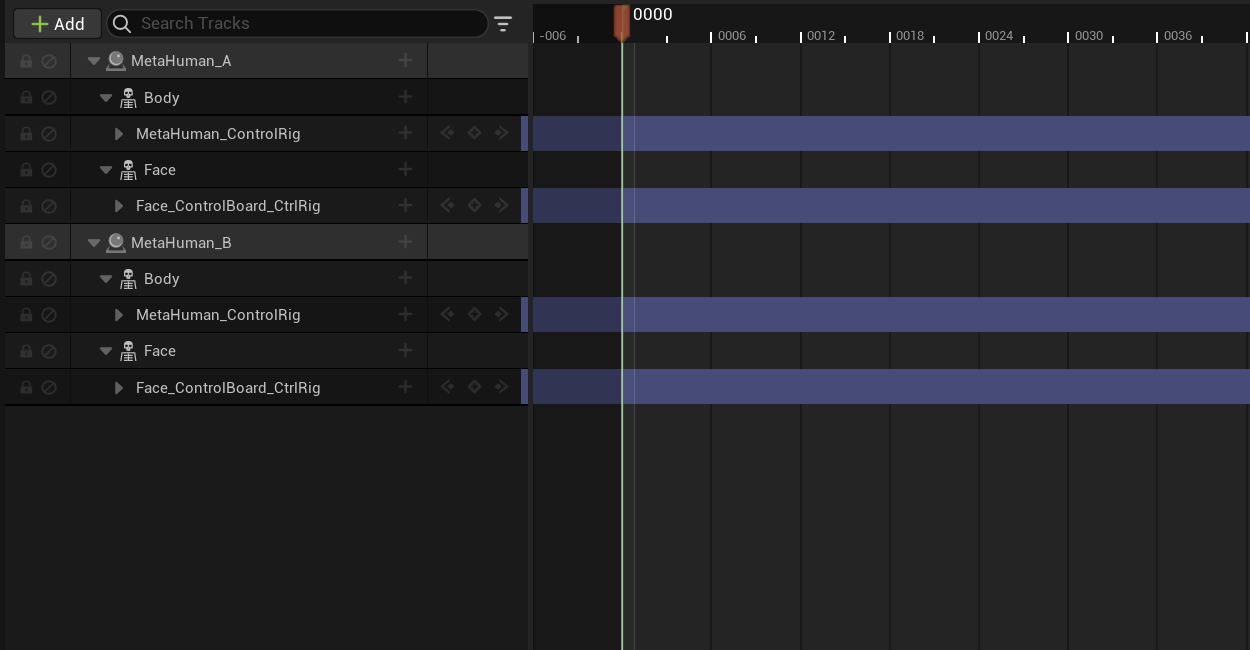Select MetaHuman_A's Face_ControlBoard_CtrlRig section in the timeline

click(x=891, y=205)
